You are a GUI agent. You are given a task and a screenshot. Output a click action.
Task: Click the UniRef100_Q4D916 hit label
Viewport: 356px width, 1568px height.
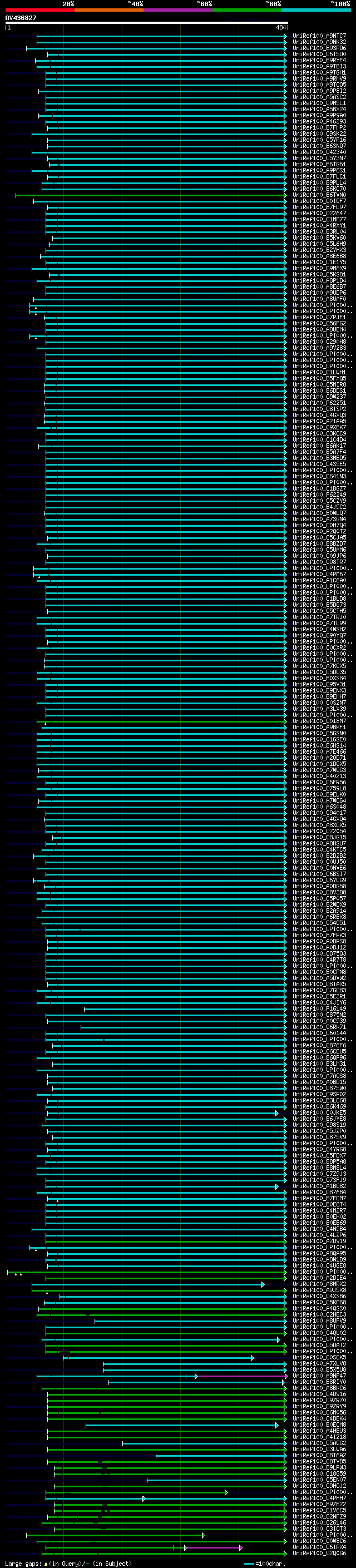[x=319, y=1394]
